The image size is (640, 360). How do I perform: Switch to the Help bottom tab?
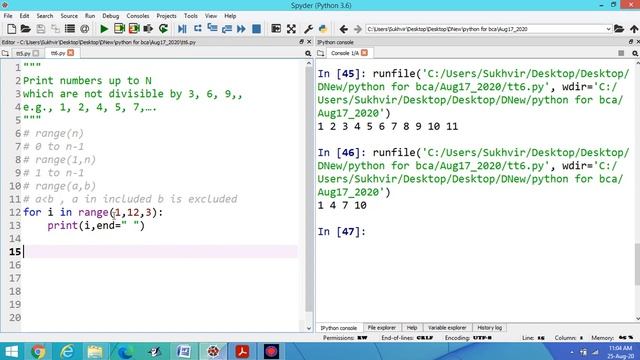pos(412,327)
